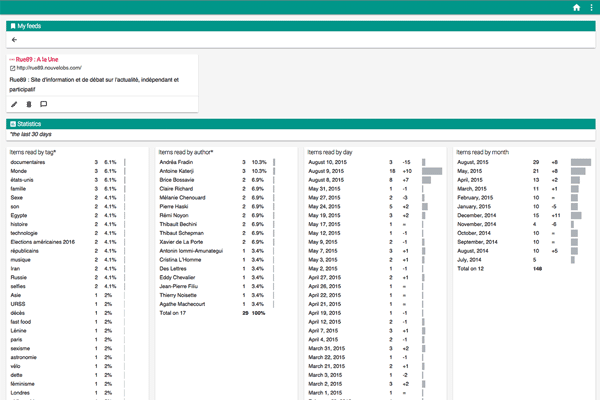Edit the Rue89 feed with pencil icon
This screenshot has height=400, width=600.
pos(14,104)
